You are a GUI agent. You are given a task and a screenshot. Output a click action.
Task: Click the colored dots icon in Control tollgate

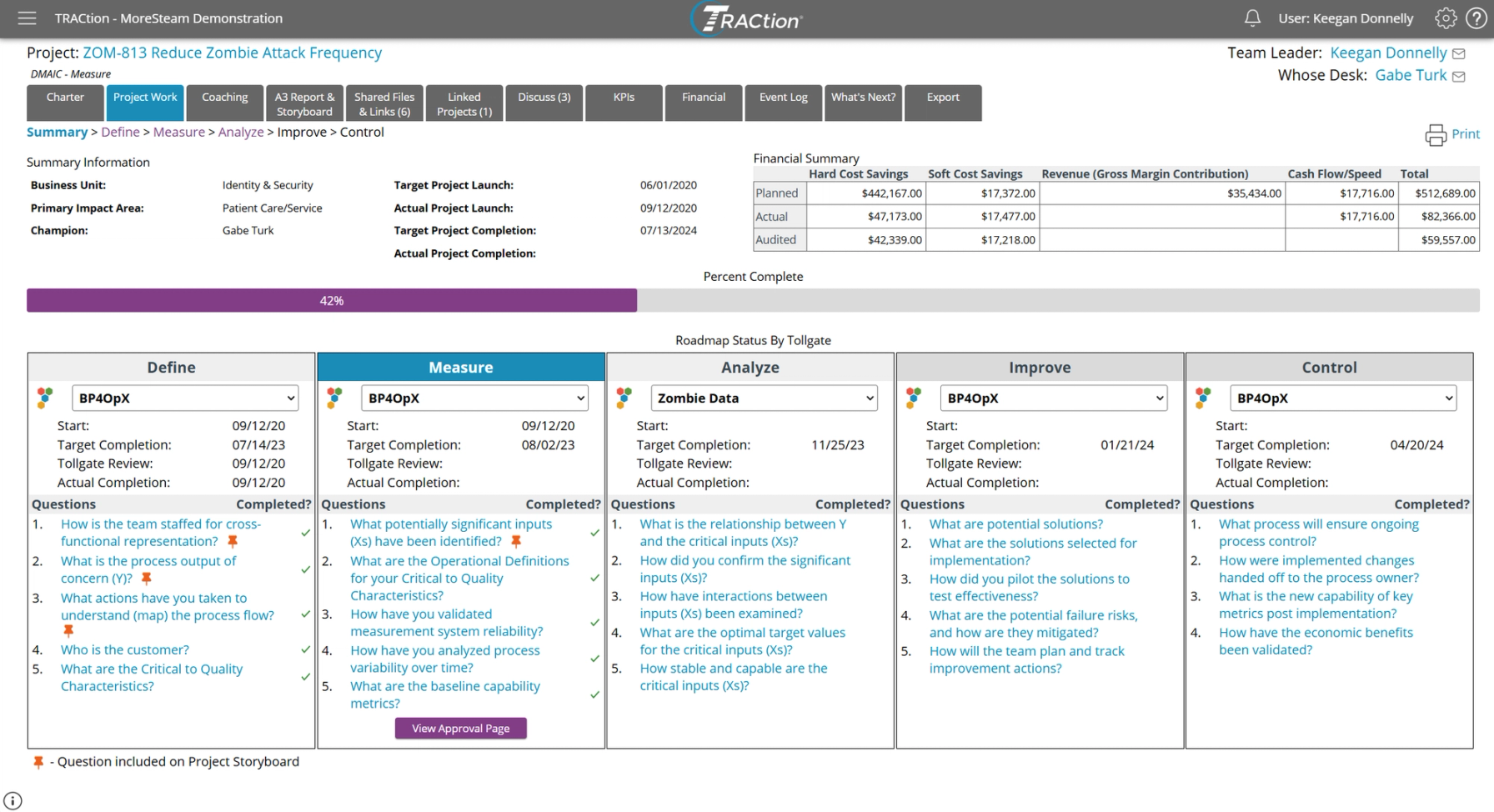(1203, 398)
